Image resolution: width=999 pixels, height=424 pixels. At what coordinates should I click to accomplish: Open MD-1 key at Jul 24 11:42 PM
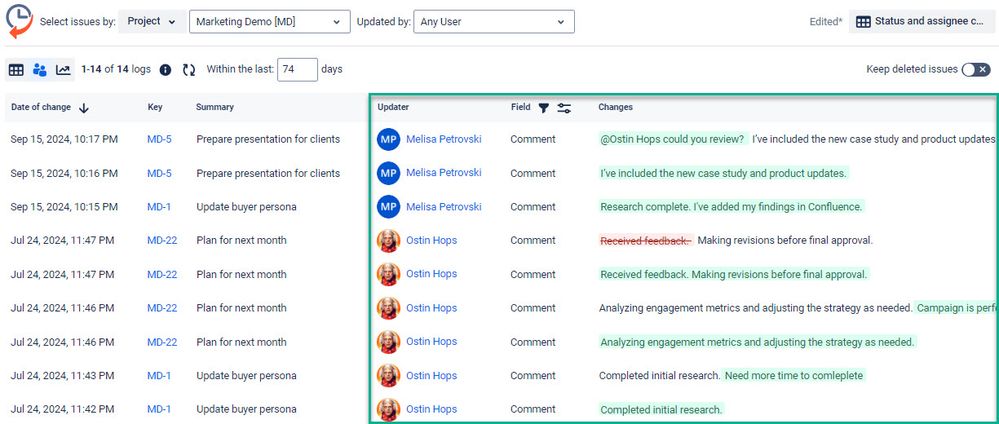point(159,409)
